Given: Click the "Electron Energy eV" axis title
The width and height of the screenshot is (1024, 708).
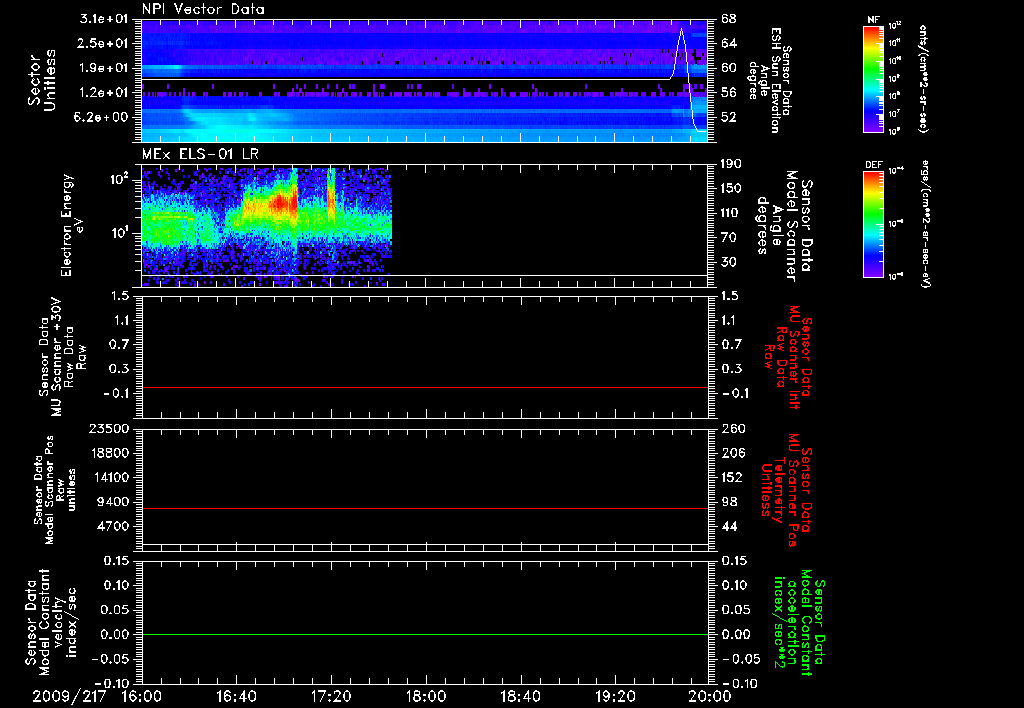Looking at the screenshot, I should [71, 225].
